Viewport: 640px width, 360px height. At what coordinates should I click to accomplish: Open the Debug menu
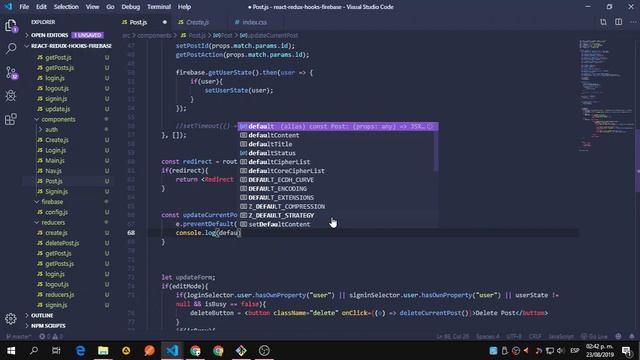click(x=131, y=7)
